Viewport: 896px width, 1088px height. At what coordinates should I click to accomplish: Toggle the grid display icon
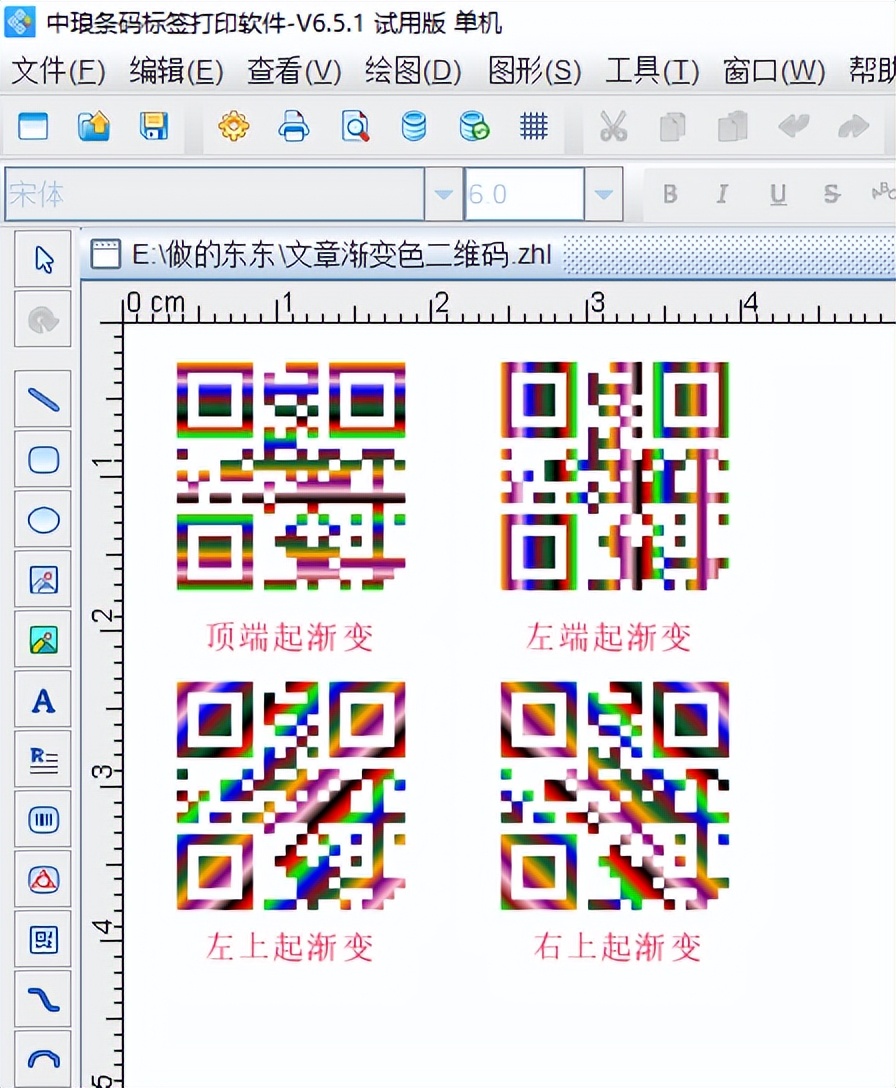click(534, 126)
